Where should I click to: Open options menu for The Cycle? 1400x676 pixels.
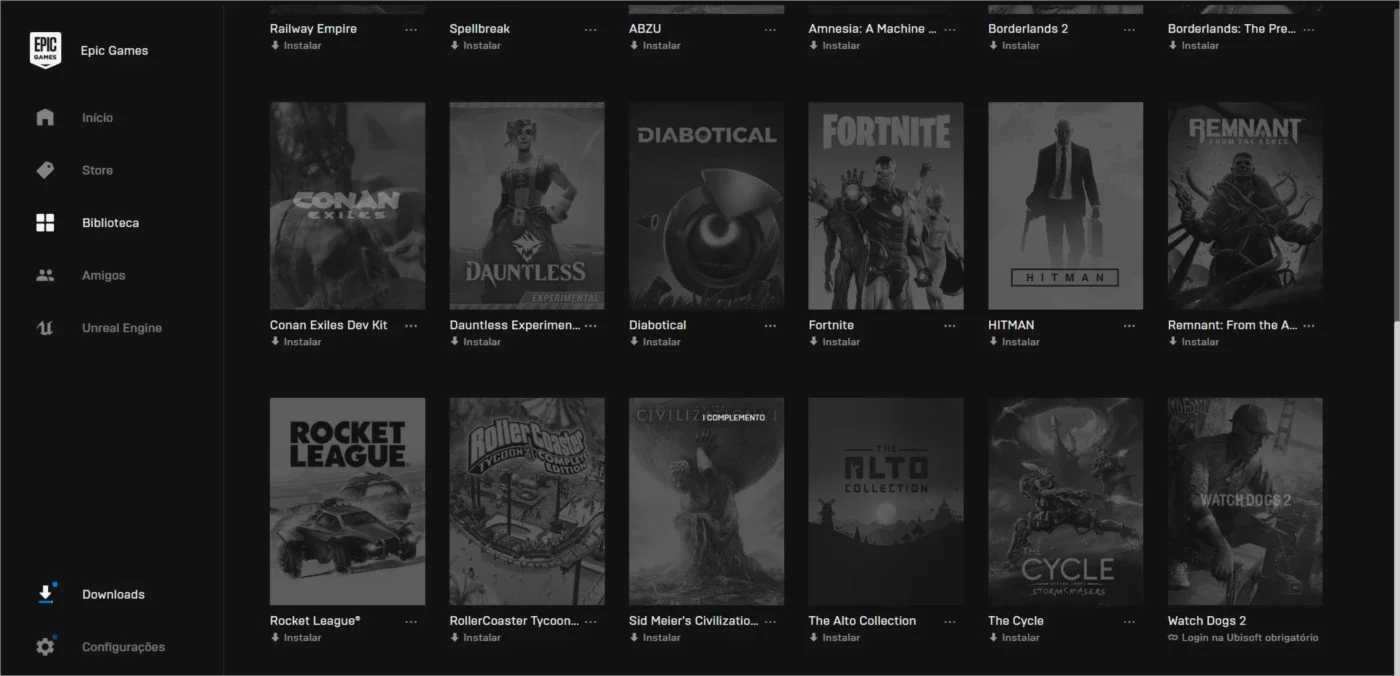pyautogui.click(x=1129, y=622)
